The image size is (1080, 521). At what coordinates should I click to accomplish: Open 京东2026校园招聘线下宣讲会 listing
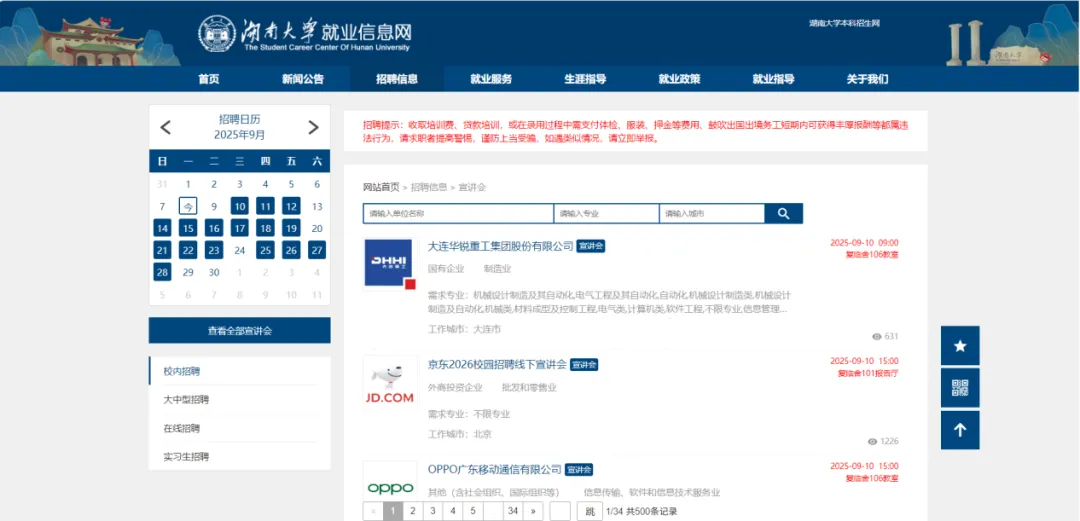497,365
